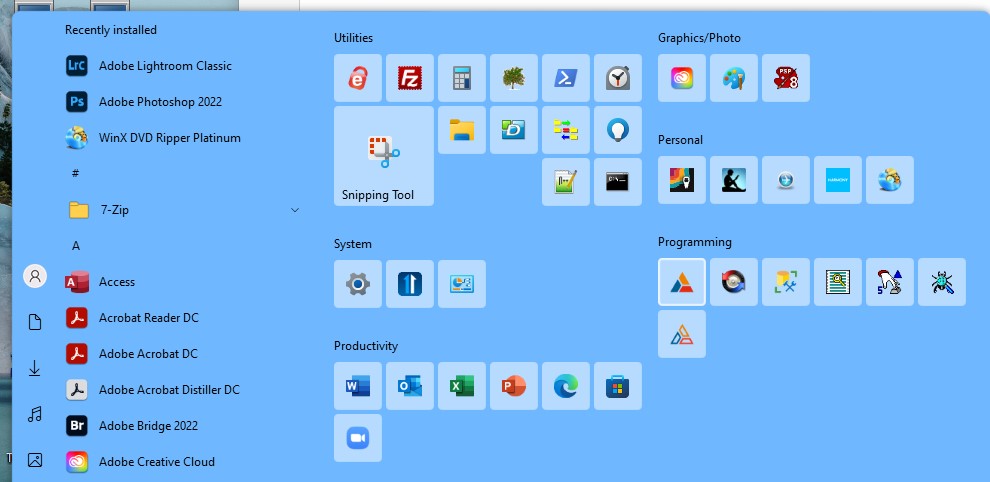Open the DVD disc tile in Personal

pyautogui.click(x=890, y=179)
